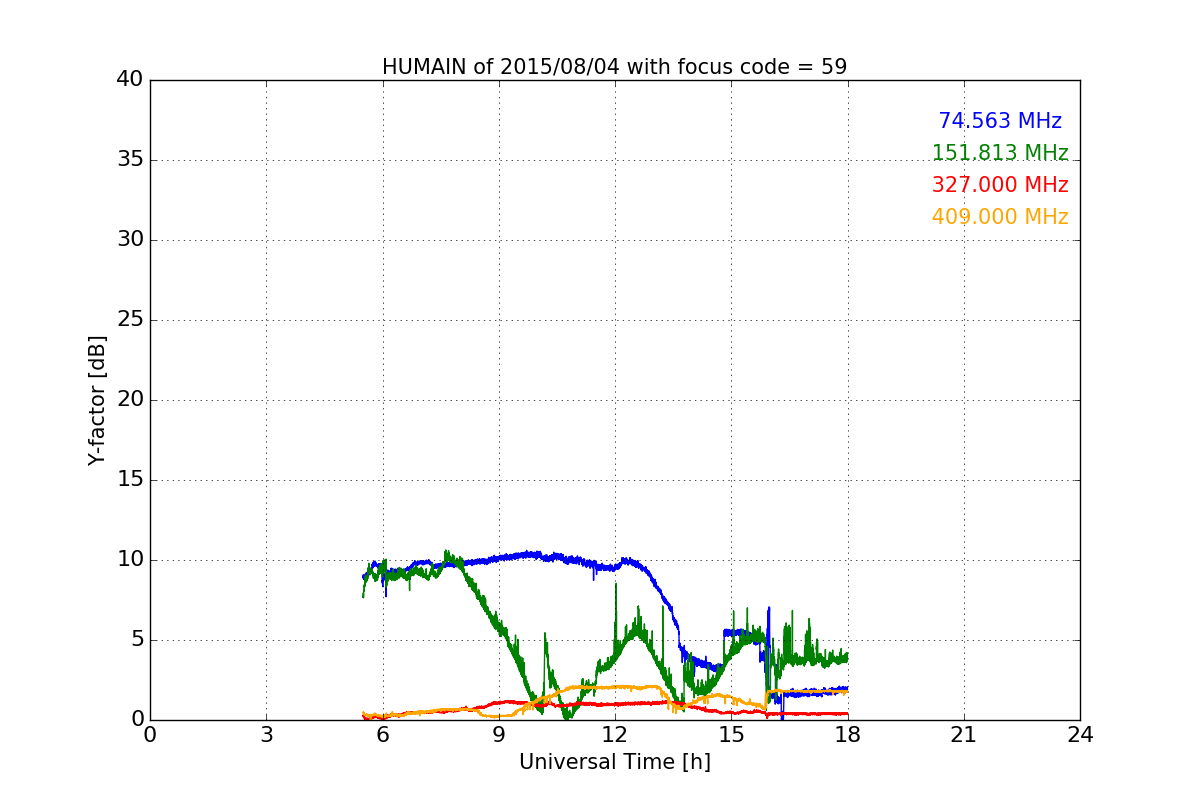The width and height of the screenshot is (1200, 800).
Task: Click the x-axis tick label 9
Action: click(x=499, y=734)
